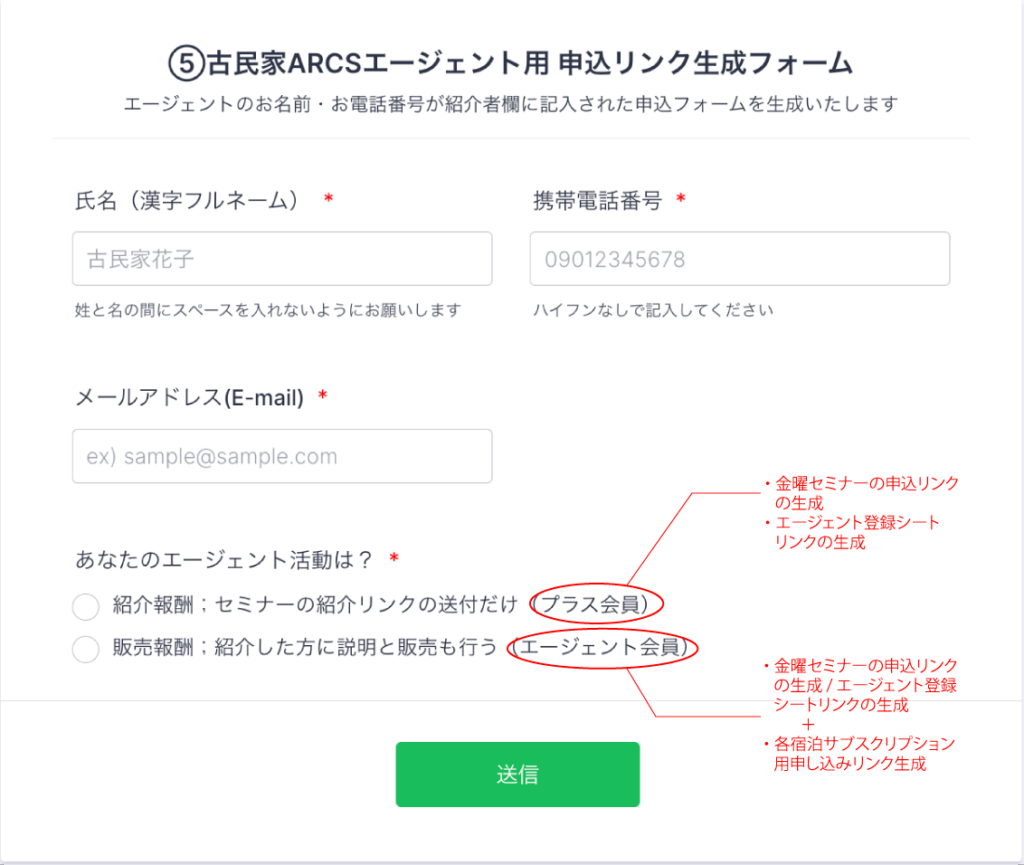Click the 販売報酬 option label text
This screenshot has height=865, width=1024.
pyautogui.click(x=305, y=647)
